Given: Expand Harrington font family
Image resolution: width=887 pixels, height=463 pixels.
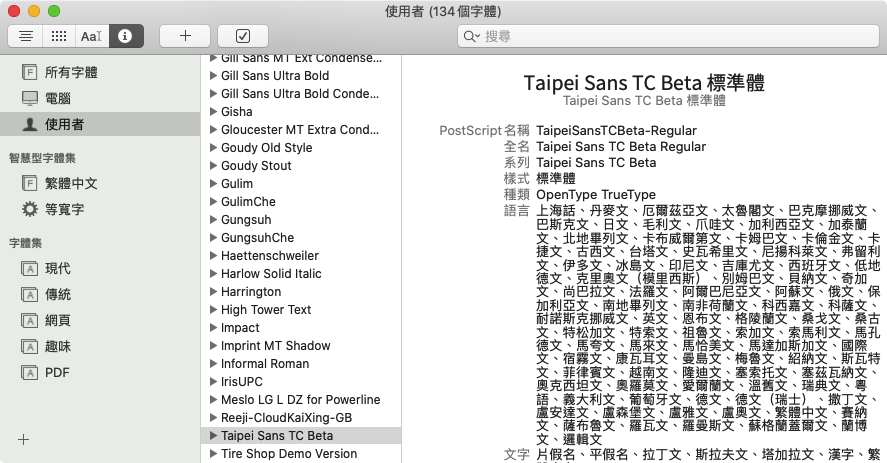Looking at the screenshot, I should pyautogui.click(x=213, y=291).
